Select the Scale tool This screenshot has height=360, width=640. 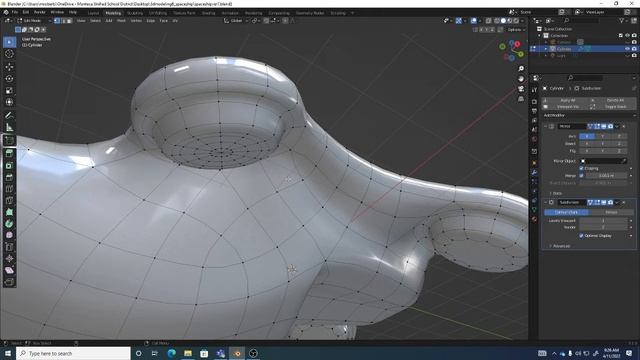(9, 90)
